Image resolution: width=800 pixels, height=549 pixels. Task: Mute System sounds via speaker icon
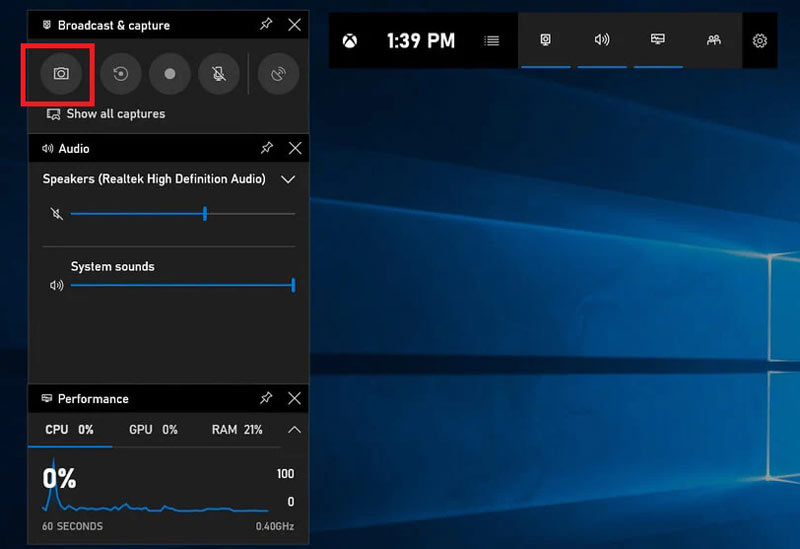(x=57, y=285)
